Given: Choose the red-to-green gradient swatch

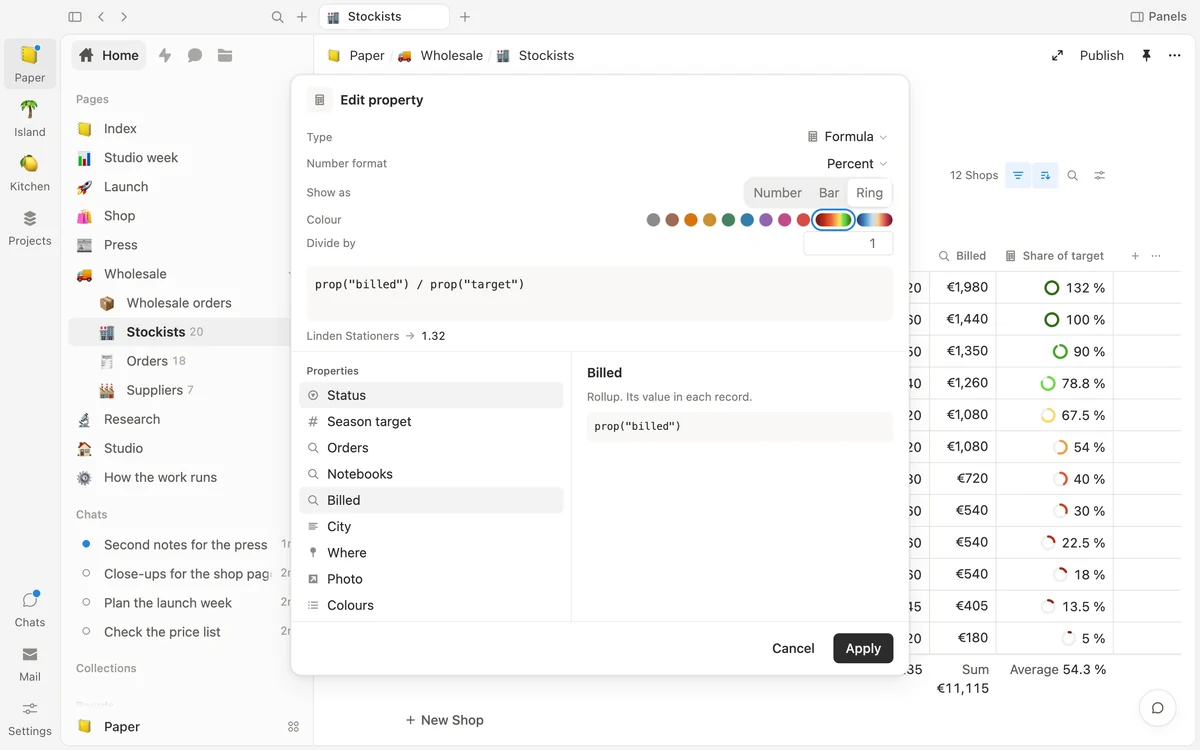Looking at the screenshot, I should pos(833,220).
